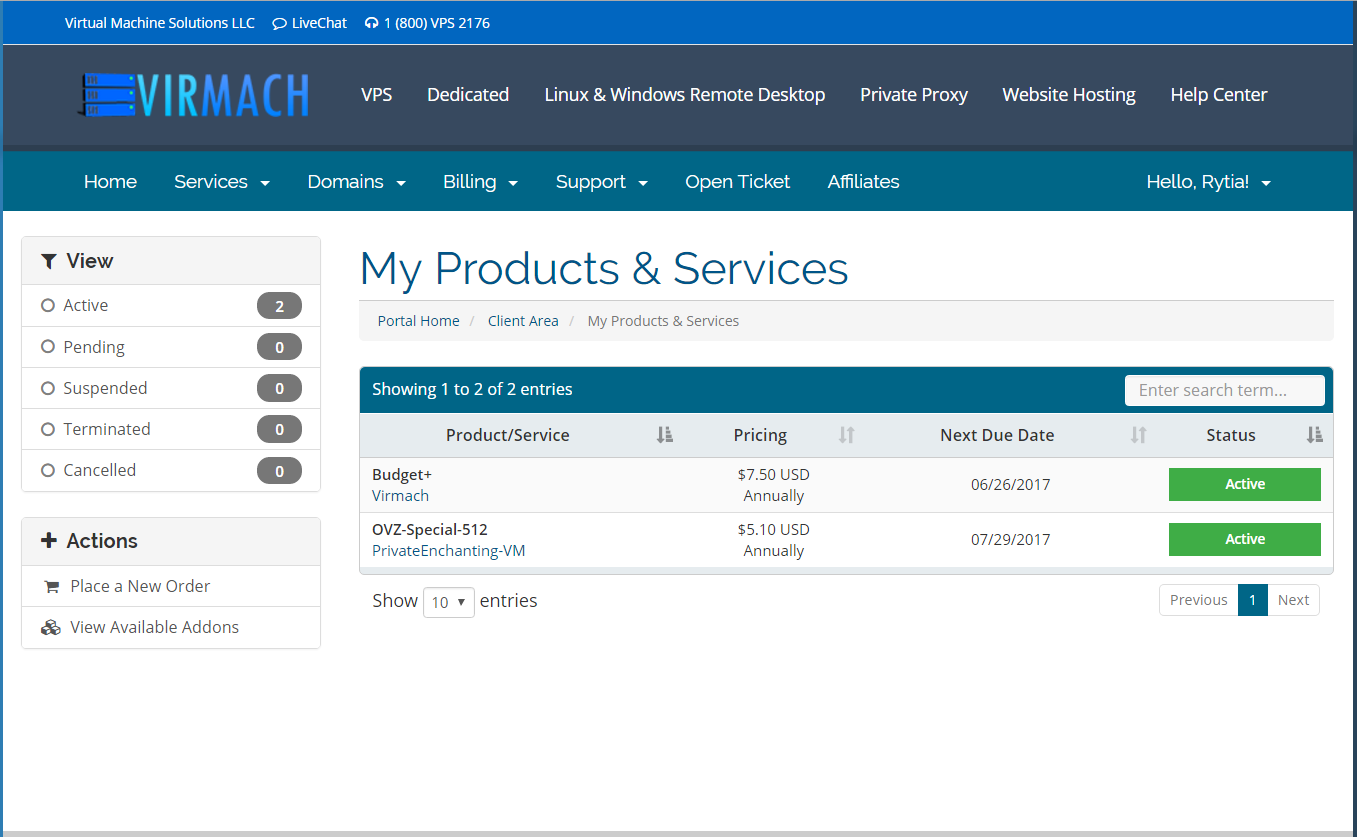
Task: Expand the Billing dropdown menu
Action: 481,182
